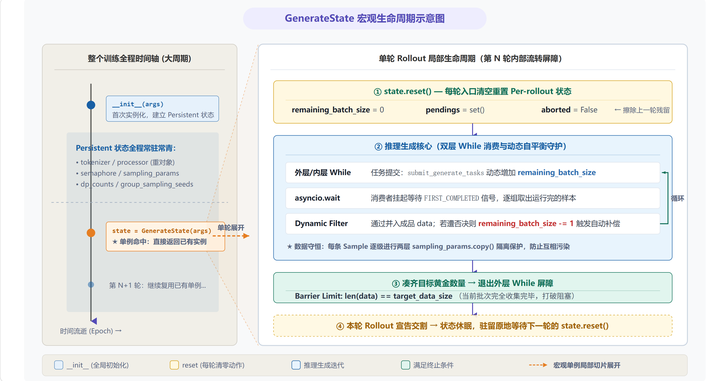
Task: Click the submit_generate_tasks code text
Action: (446, 173)
